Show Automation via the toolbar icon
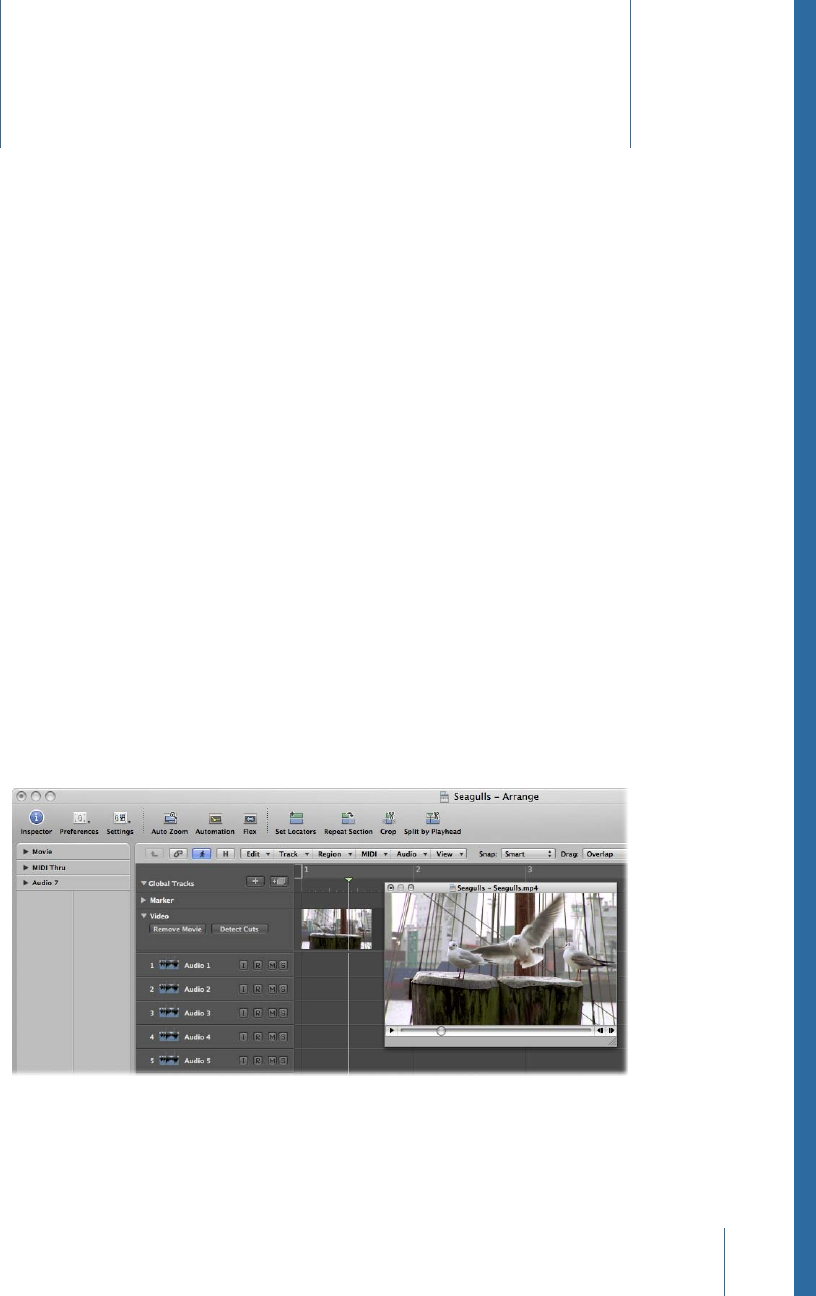Screen dimensions: 816x1296 [x=215, y=817]
